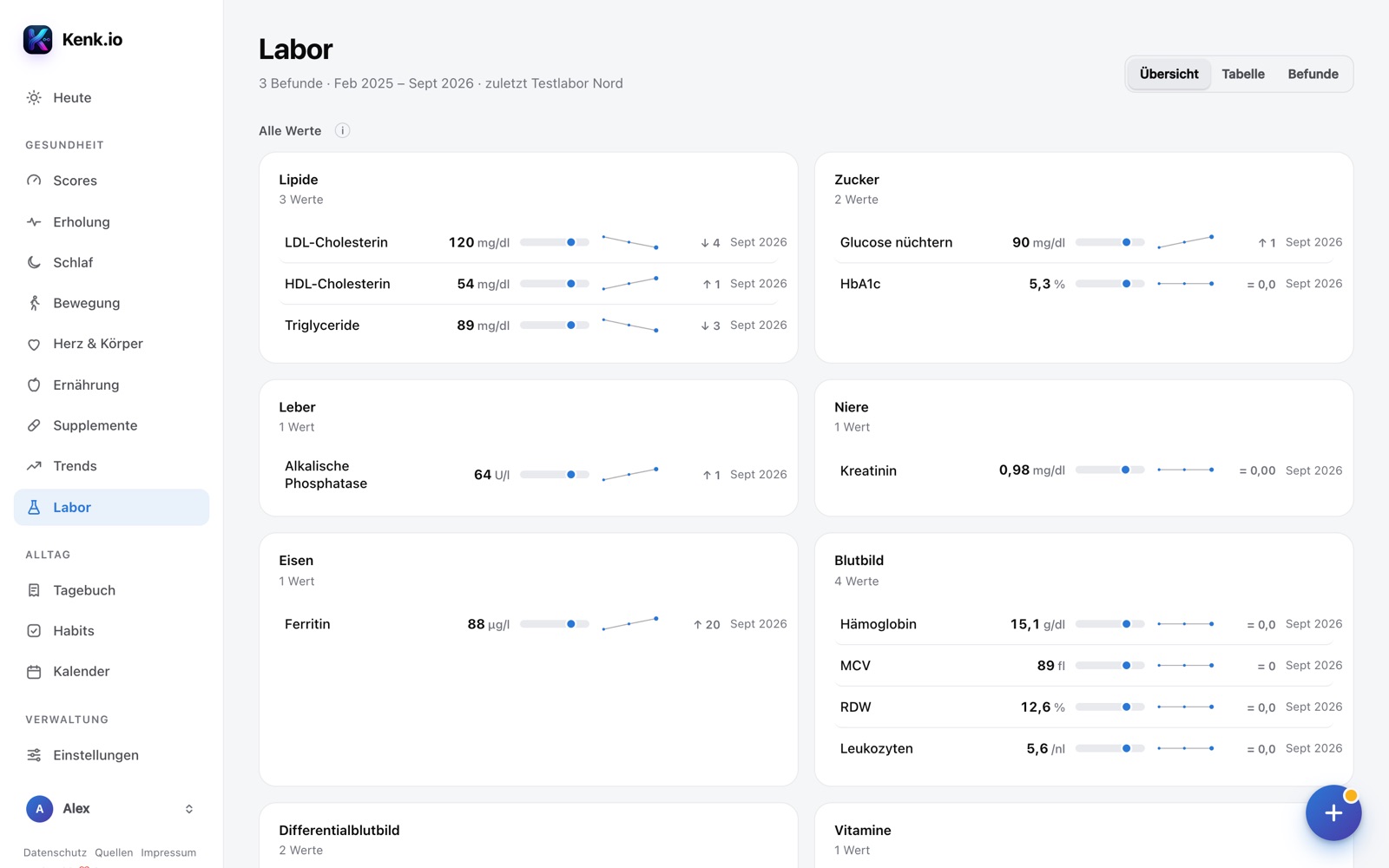
Task: Select the Ernährung apple icon
Action: point(34,385)
